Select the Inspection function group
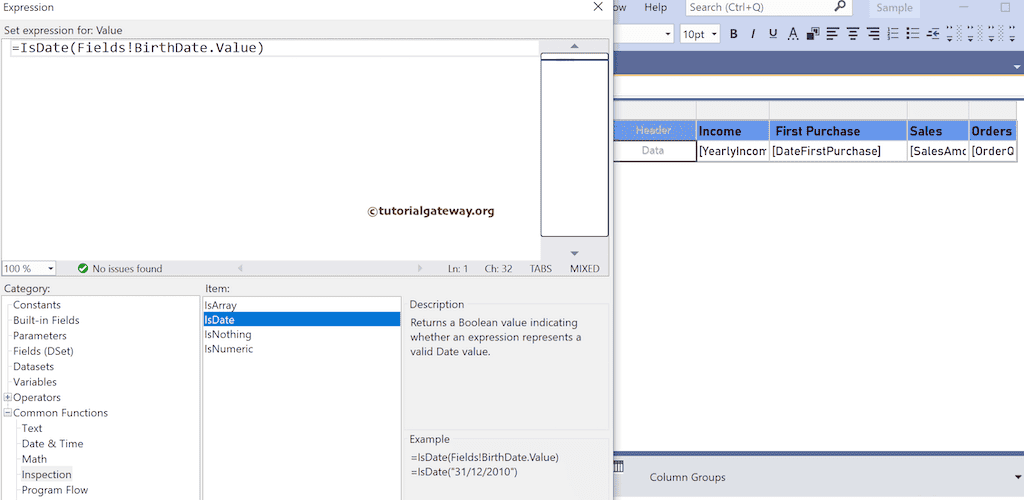The width and height of the screenshot is (1024, 500). tap(46, 475)
